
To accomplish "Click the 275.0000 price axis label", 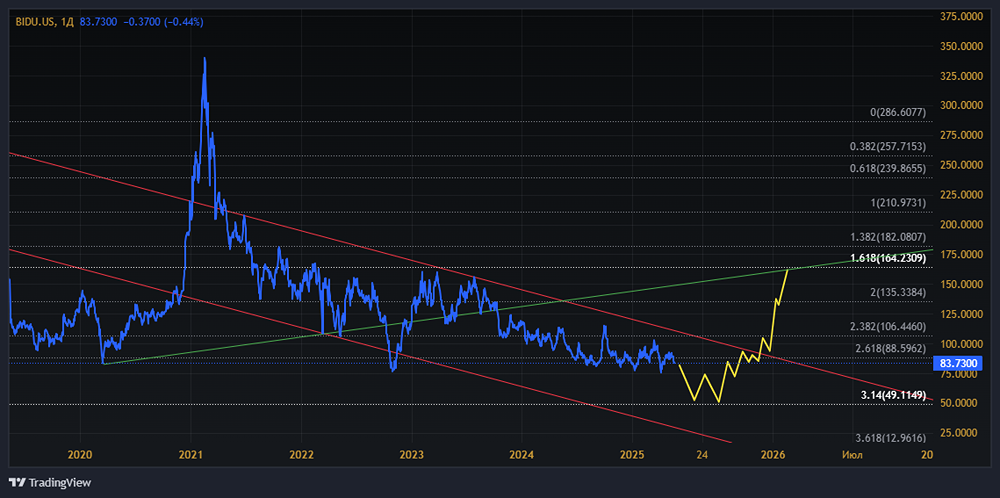I will 960,135.
